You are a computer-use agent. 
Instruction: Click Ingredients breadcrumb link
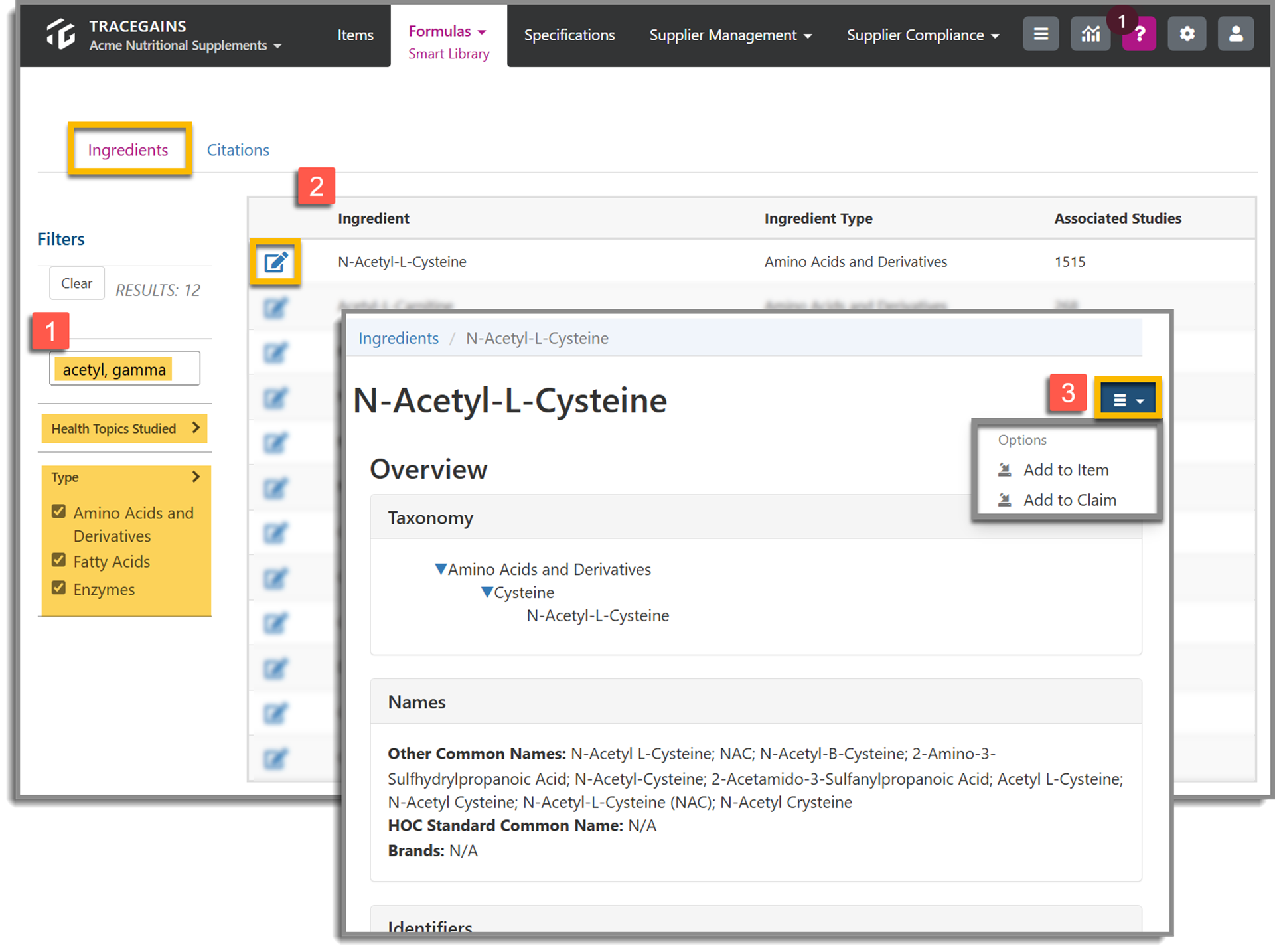point(398,338)
